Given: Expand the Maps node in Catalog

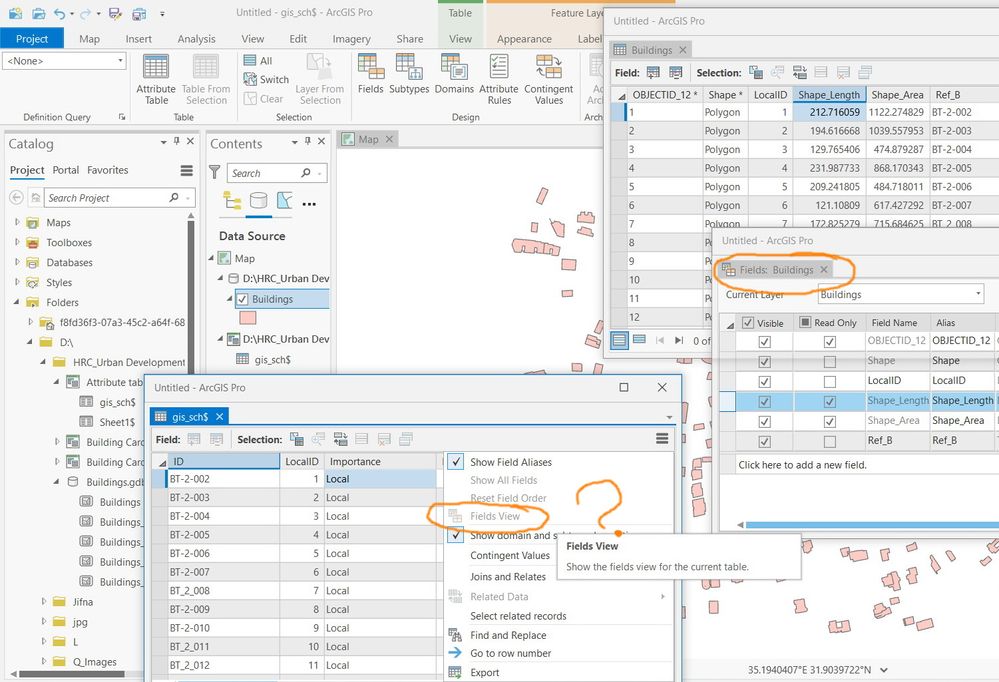Looking at the screenshot, I should (17, 222).
